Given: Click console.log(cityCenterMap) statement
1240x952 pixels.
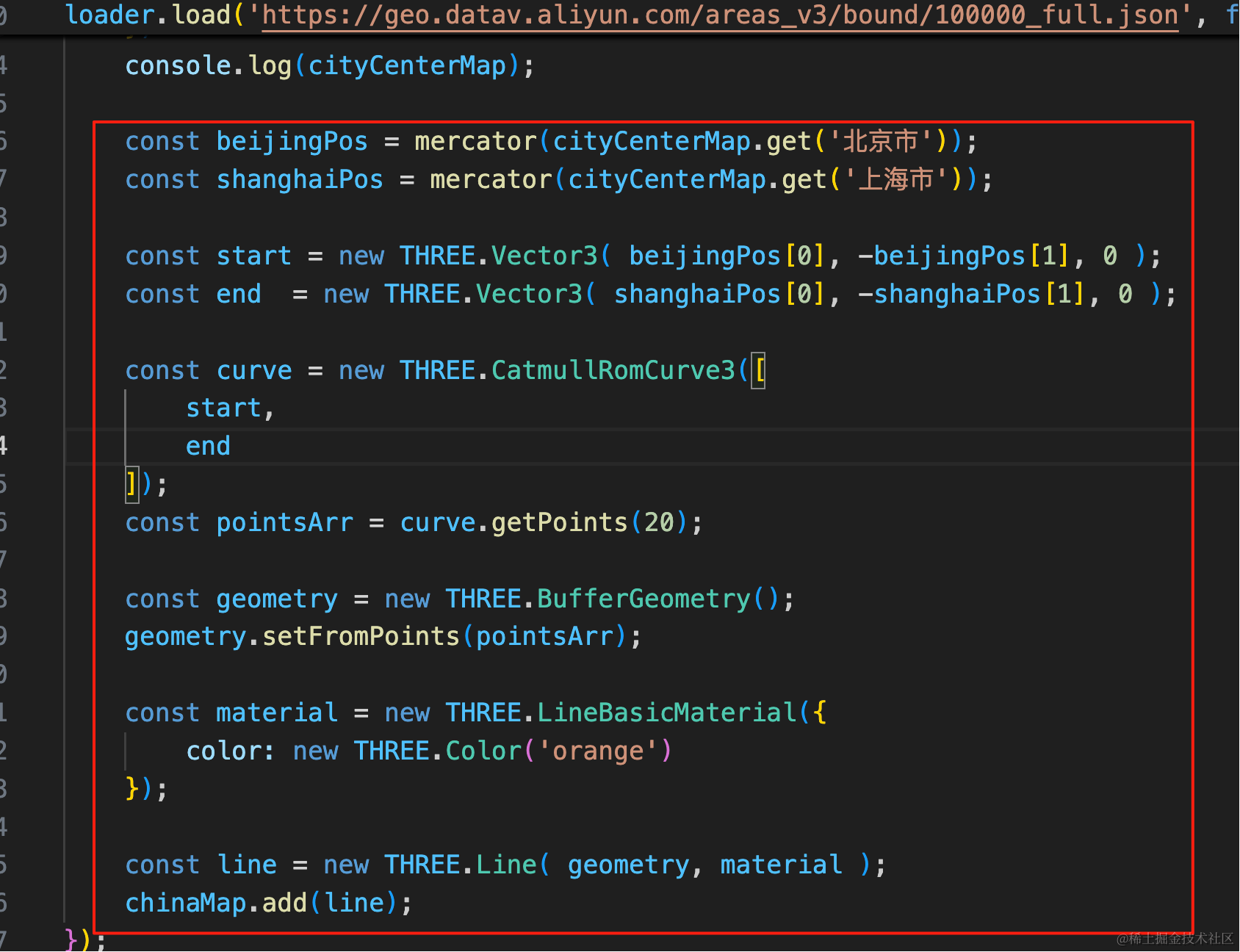Looking at the screenshot, I should point(330,66).
